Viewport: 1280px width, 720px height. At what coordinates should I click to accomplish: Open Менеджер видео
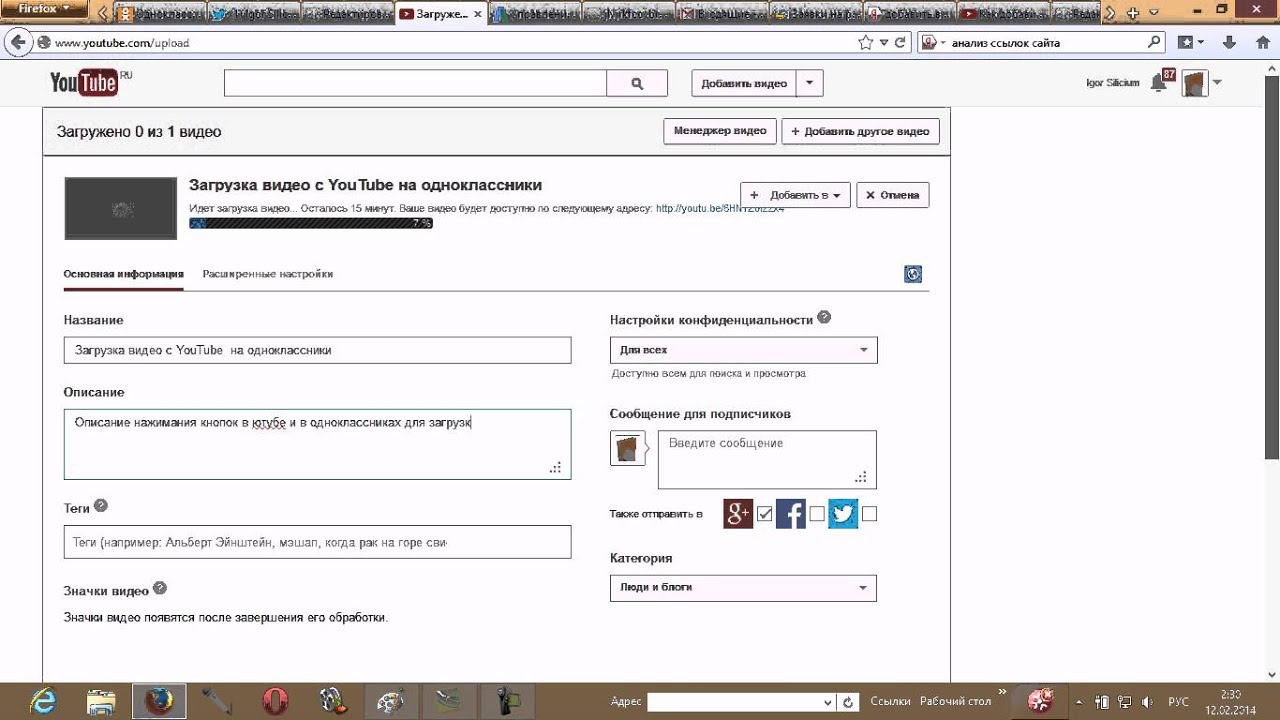720,131
